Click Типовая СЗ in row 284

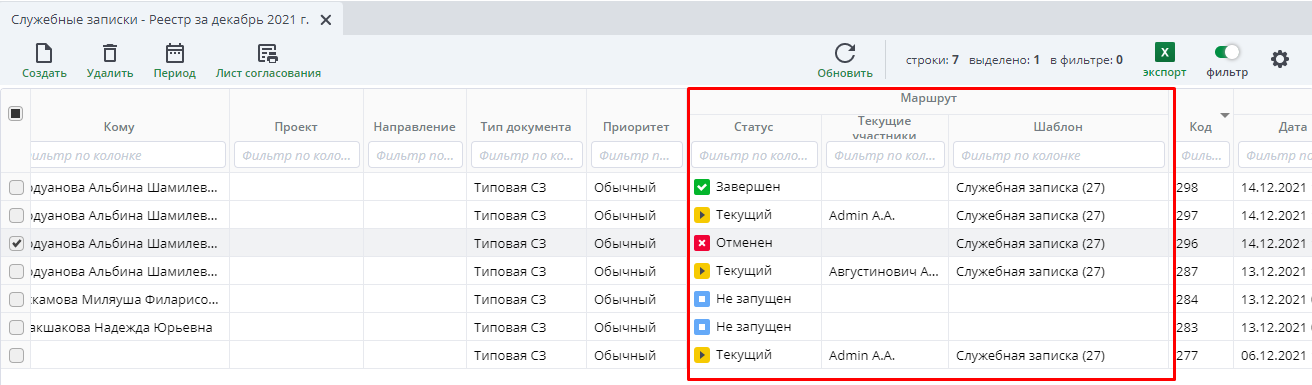510,299
